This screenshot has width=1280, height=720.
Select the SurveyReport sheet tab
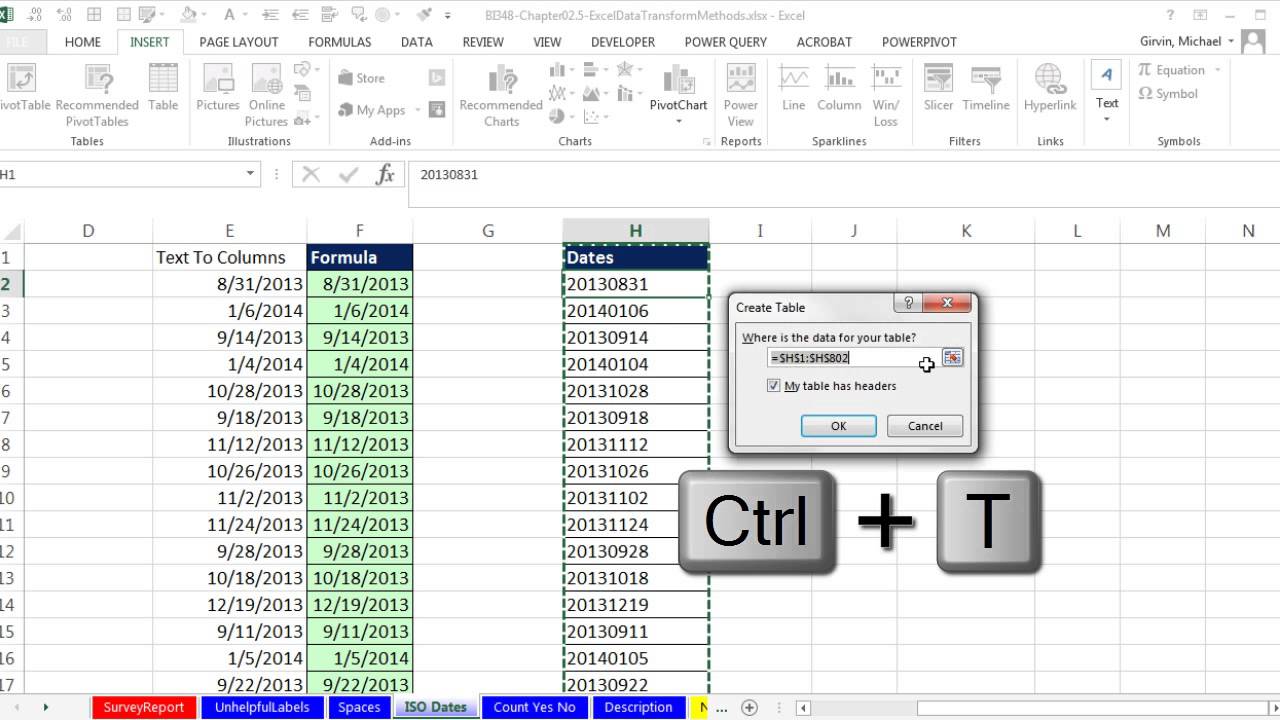(x=143, y=707)
